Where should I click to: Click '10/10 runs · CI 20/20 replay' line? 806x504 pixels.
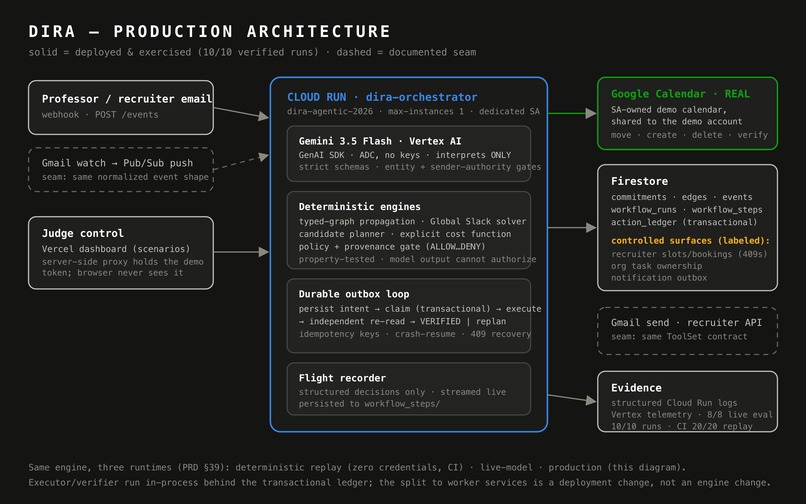click(x=682, y=426)
